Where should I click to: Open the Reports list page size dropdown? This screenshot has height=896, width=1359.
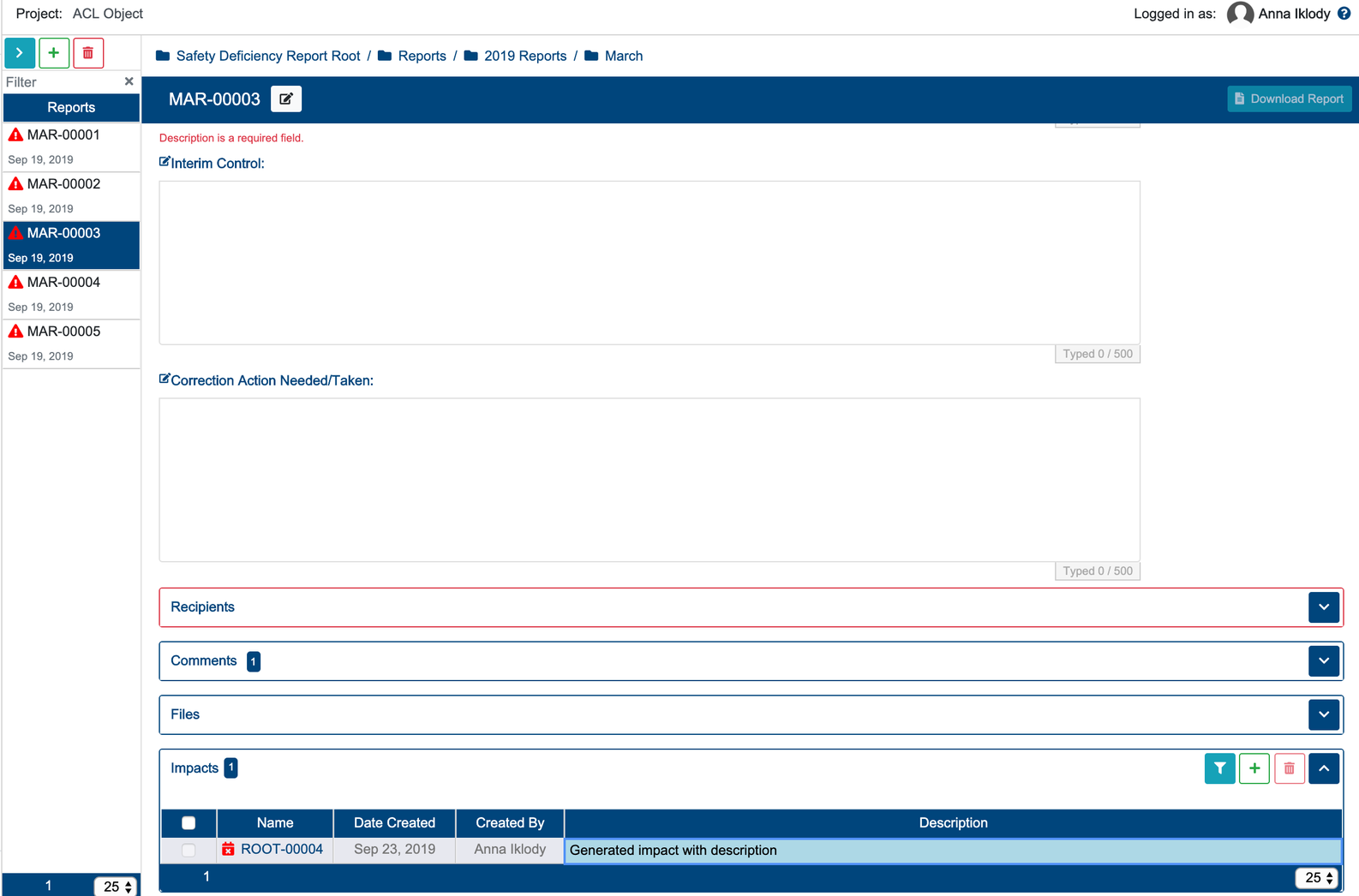[x=117, y=886]
